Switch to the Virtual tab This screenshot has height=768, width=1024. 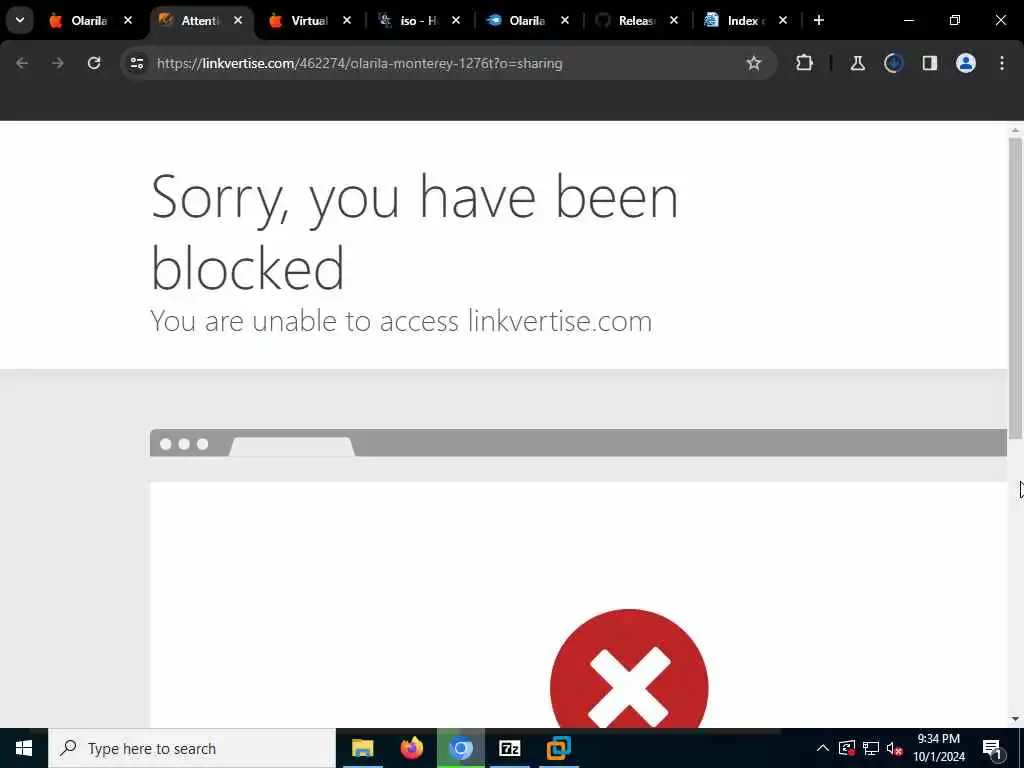click(300, 20)
